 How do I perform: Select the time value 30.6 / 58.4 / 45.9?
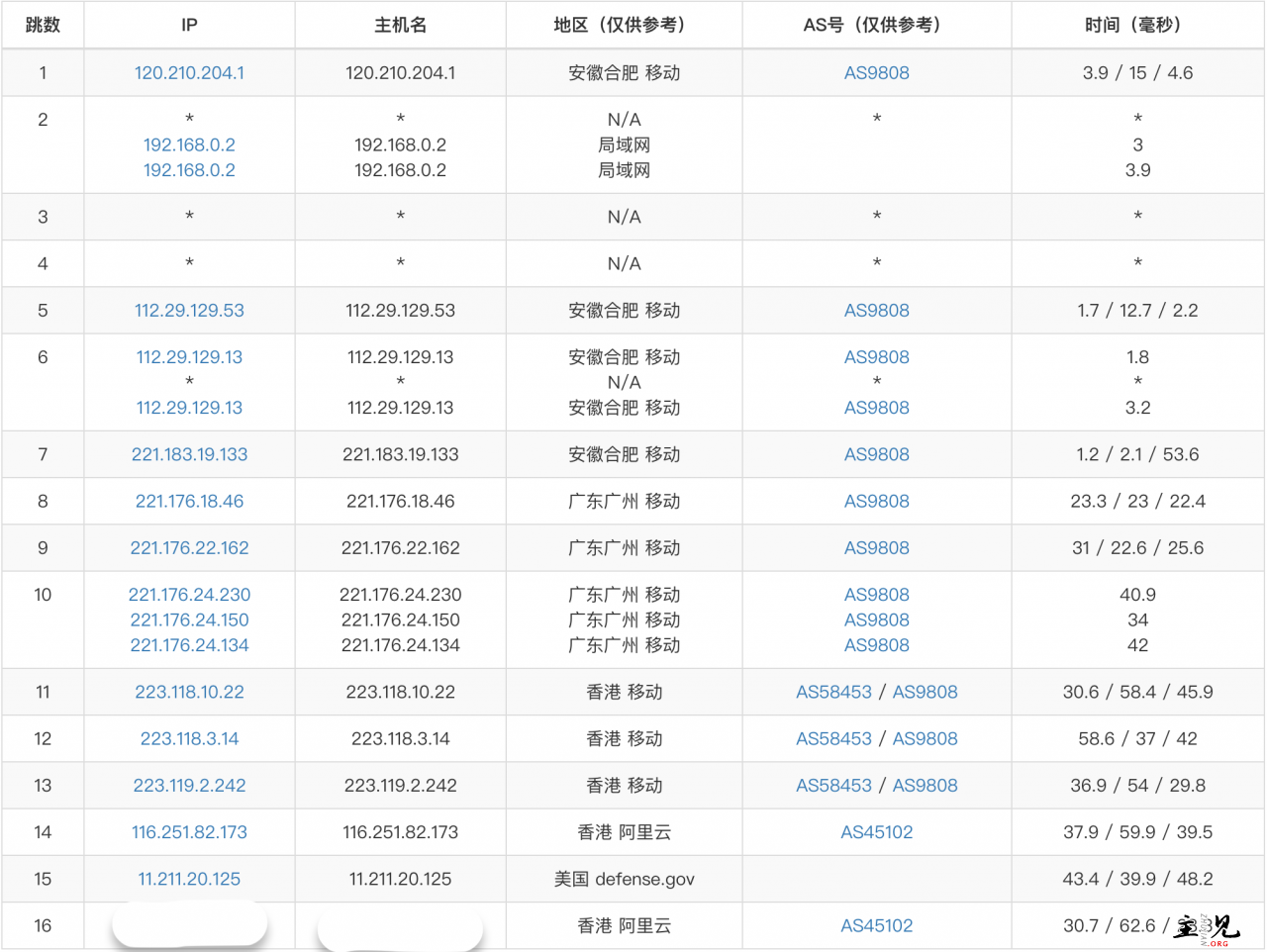pyautogui.click(x=1137, y=693)
